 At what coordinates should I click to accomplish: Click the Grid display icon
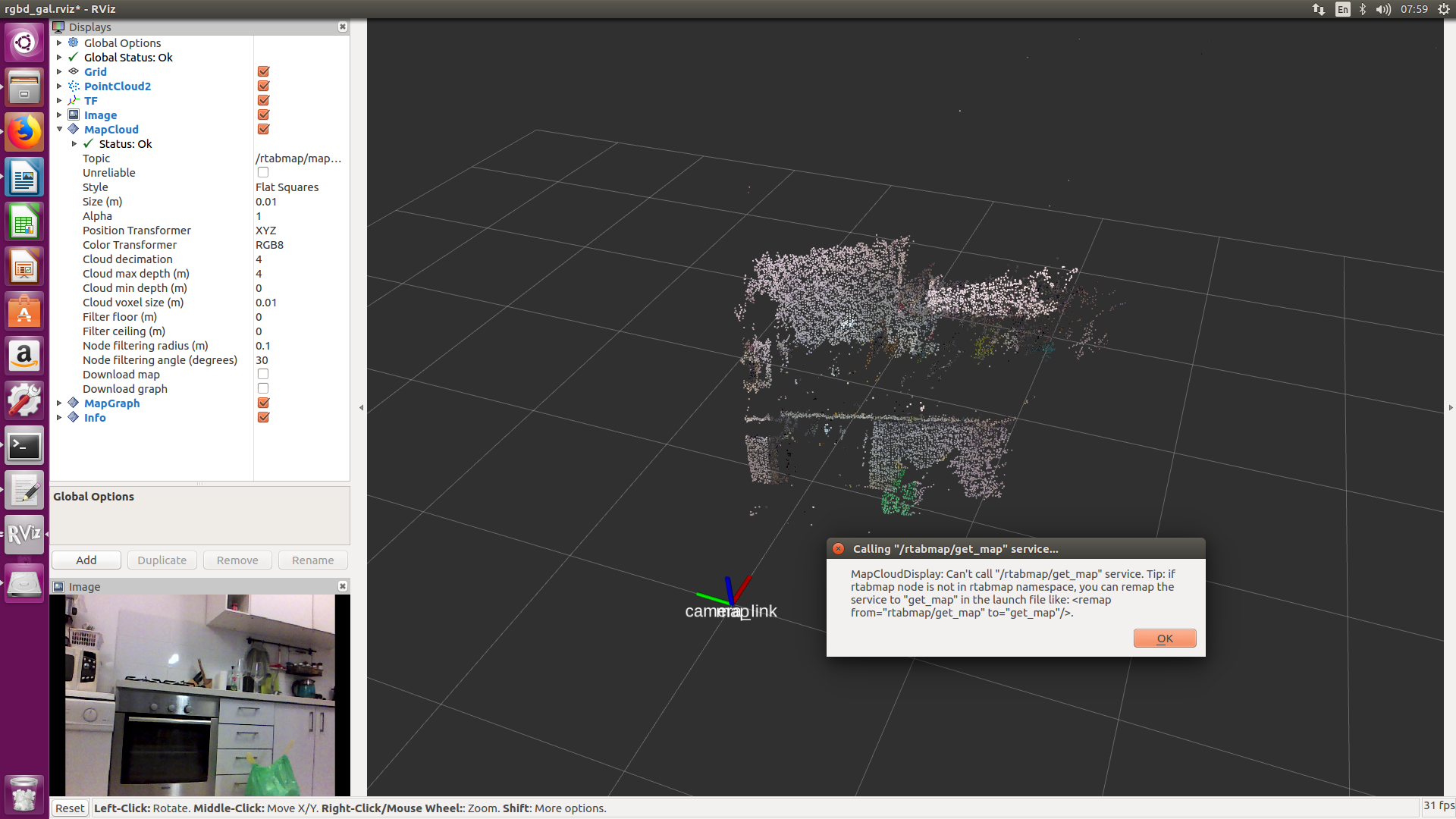coord(74,71)
